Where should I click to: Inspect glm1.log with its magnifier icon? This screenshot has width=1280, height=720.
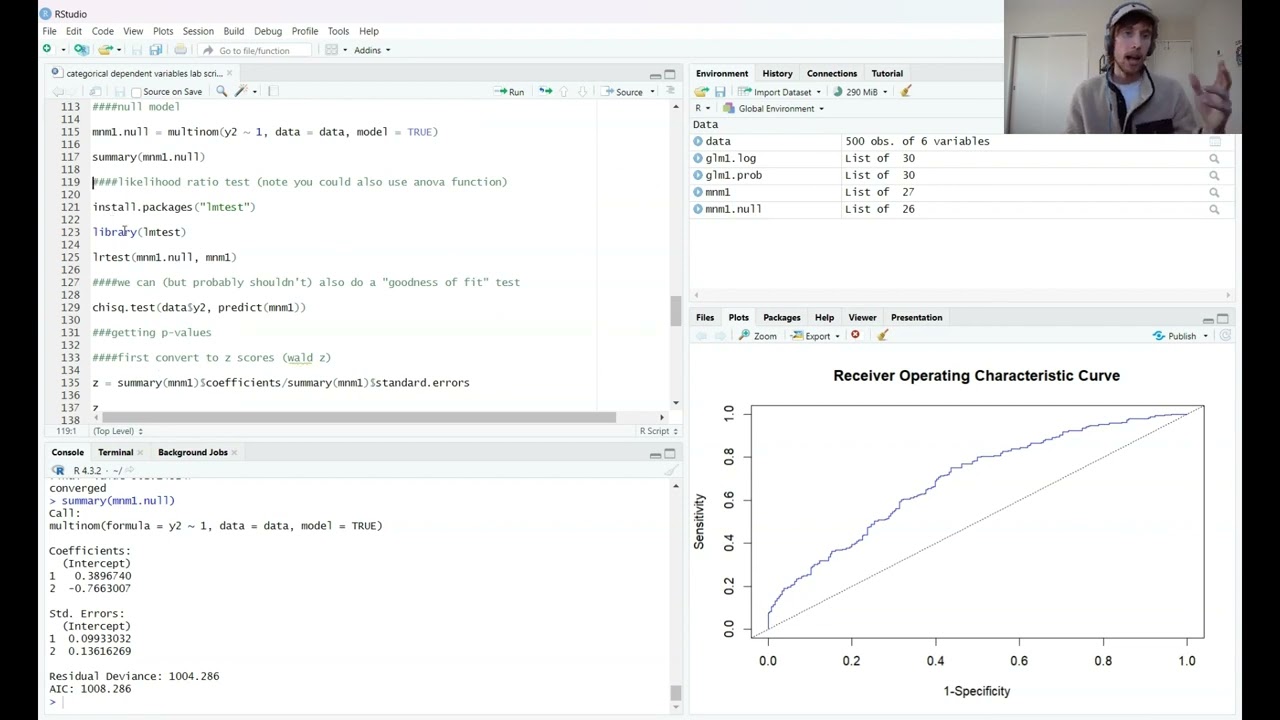[x=1214, y=158]
